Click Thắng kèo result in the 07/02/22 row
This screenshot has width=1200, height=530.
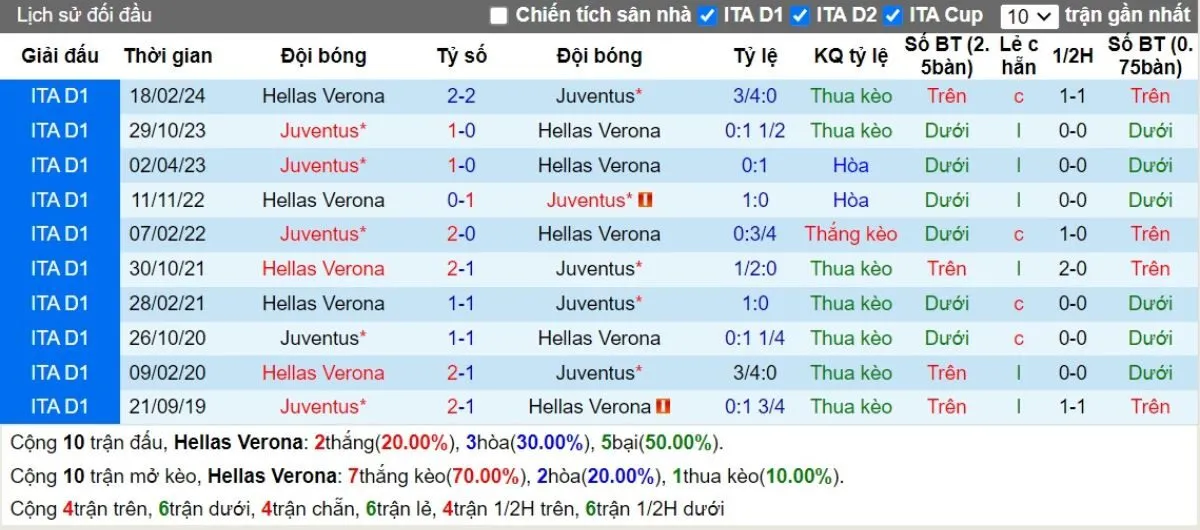point(851,234)
